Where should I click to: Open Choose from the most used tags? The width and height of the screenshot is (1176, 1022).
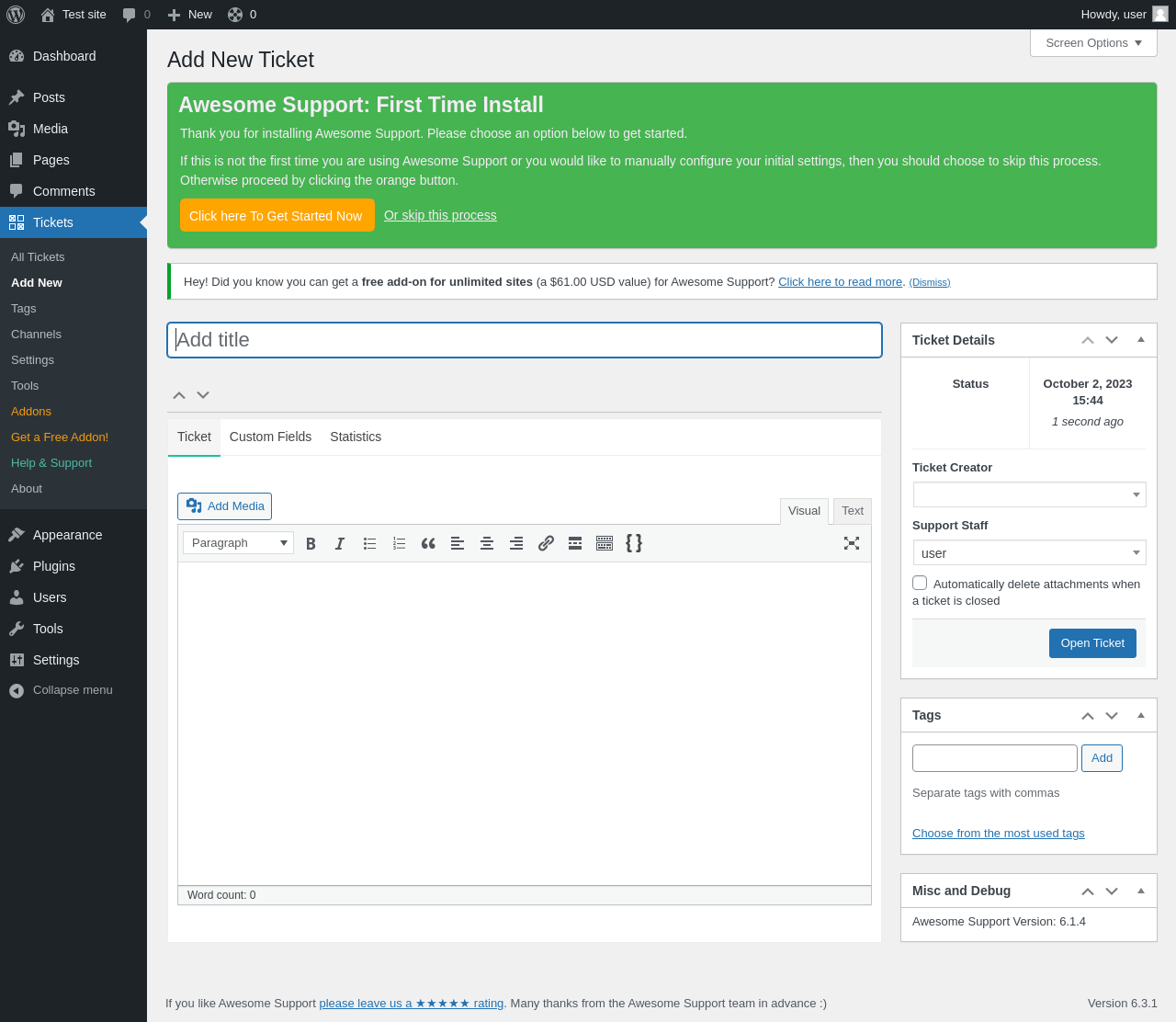tap(998, 834)
